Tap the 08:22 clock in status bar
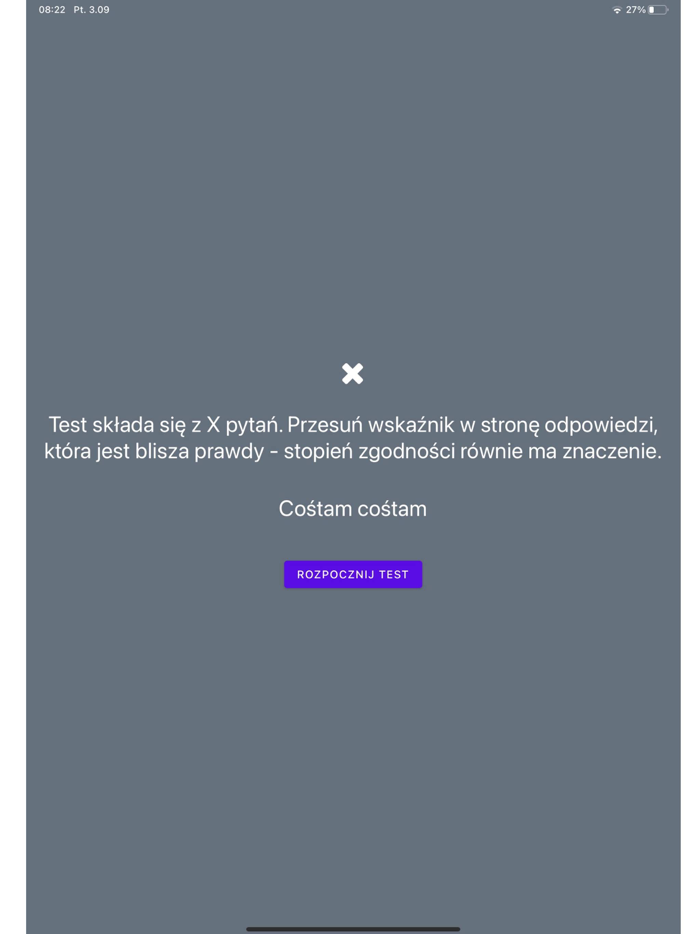 [52, 10]
